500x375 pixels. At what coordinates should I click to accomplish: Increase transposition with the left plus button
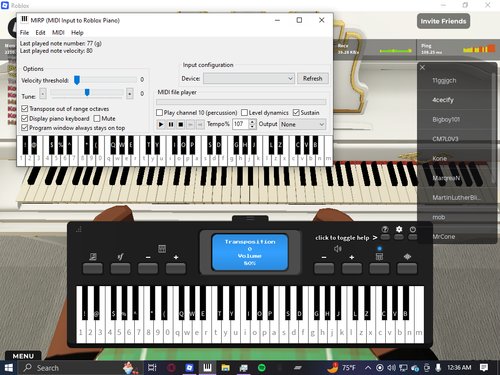coord(176,268)
